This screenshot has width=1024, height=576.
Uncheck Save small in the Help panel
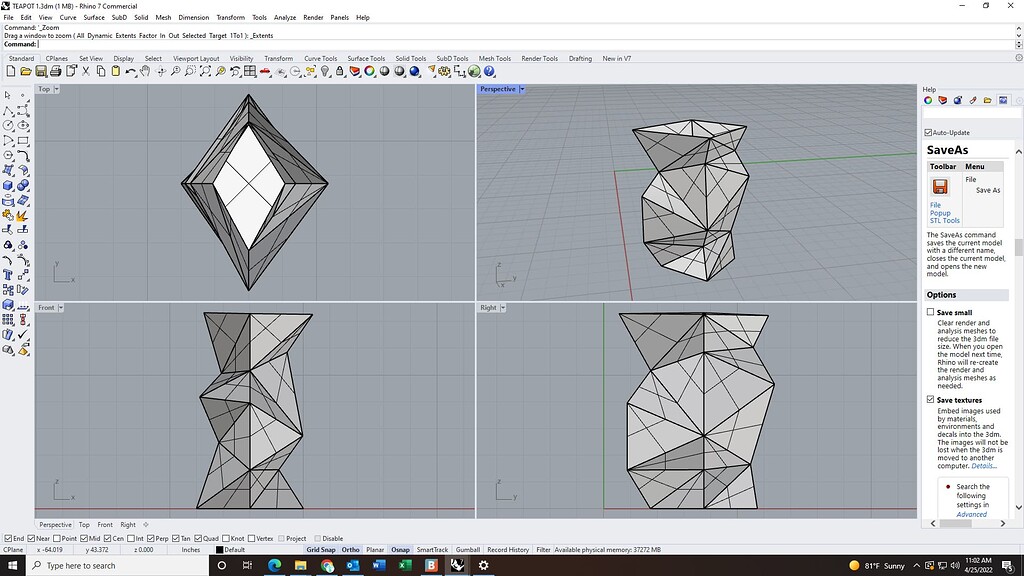tap(930, 311)
